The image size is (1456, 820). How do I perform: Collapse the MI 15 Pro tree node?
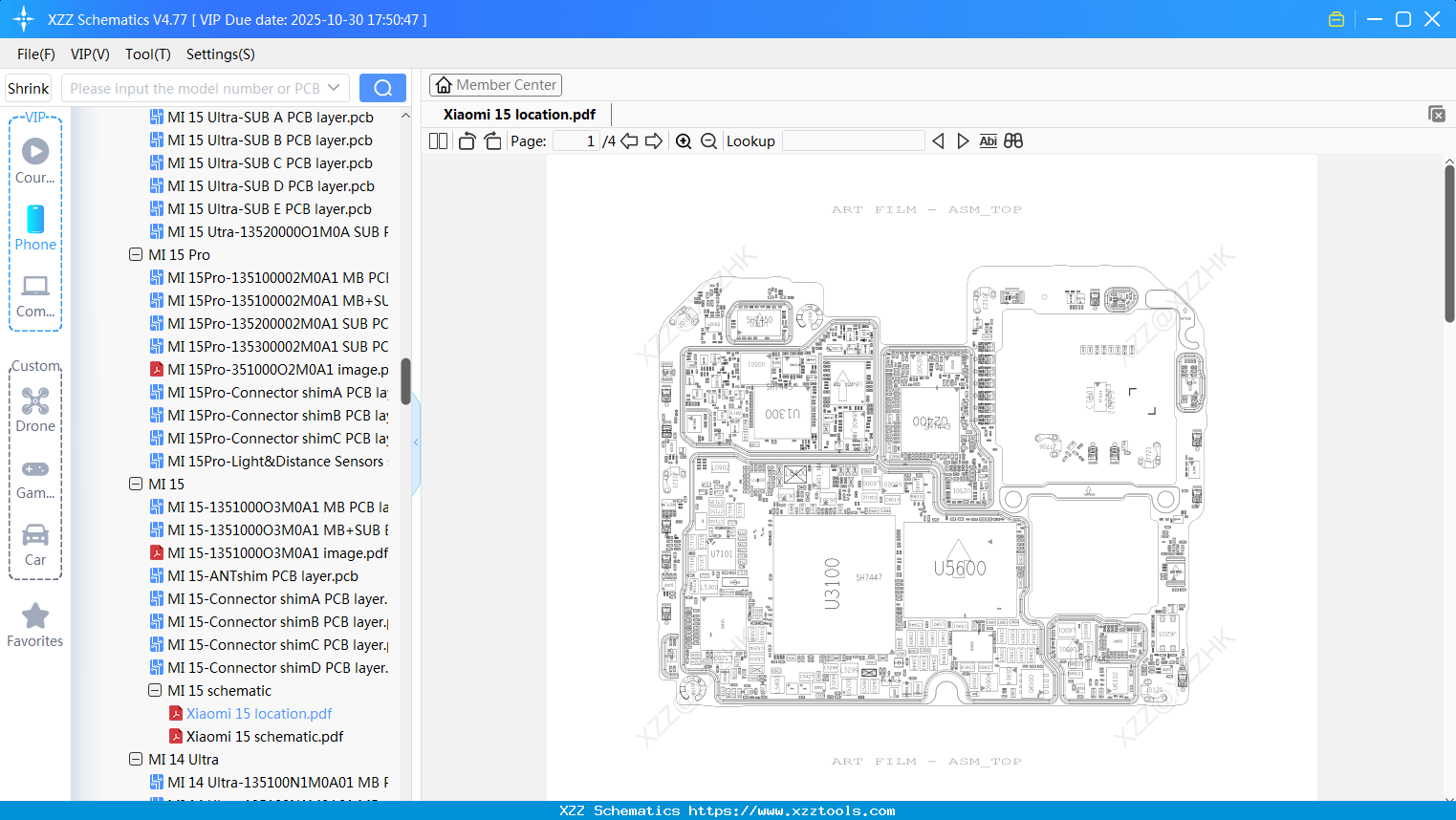click(135, 254)
